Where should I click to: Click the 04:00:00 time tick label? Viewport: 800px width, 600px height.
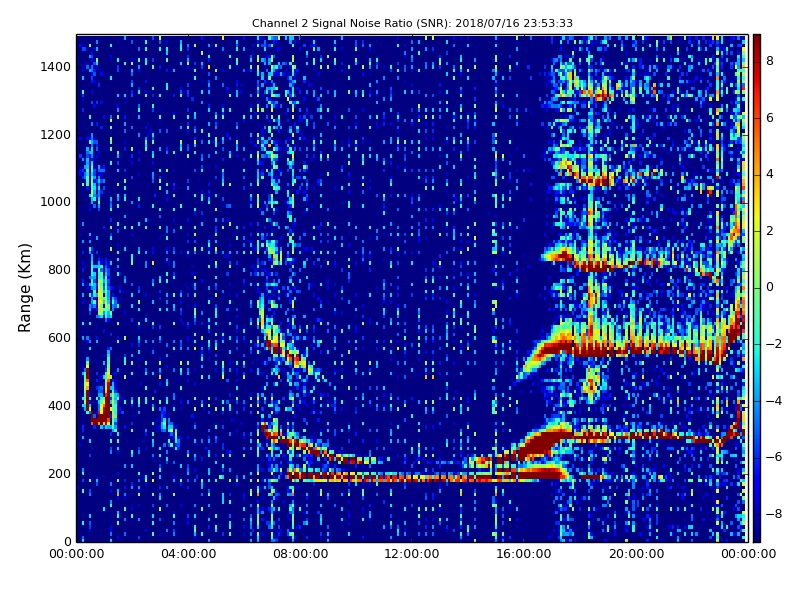pos(189,554)
